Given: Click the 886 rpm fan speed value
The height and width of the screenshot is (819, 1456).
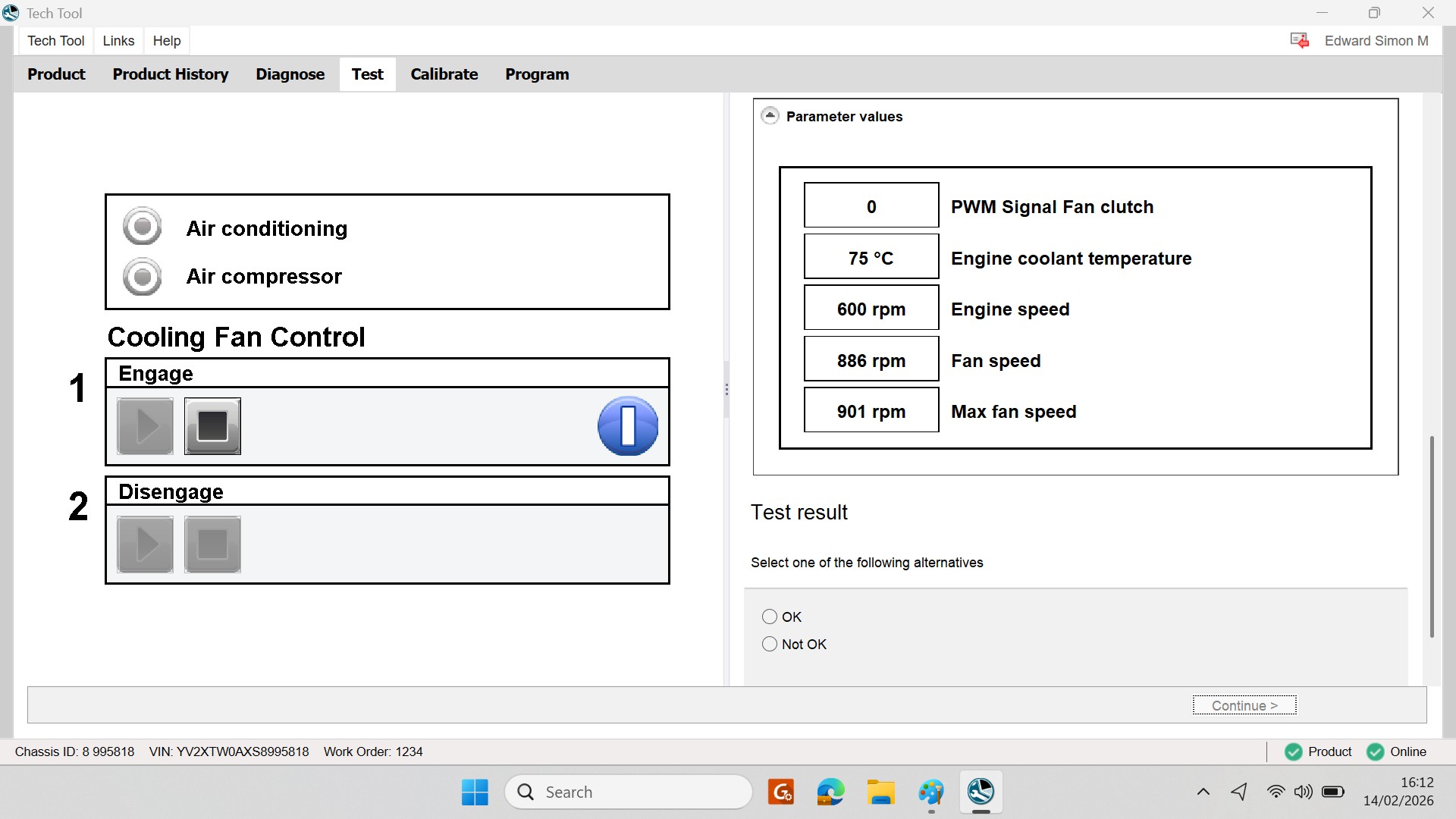Looking at the screenshot, I should point(871,359).
